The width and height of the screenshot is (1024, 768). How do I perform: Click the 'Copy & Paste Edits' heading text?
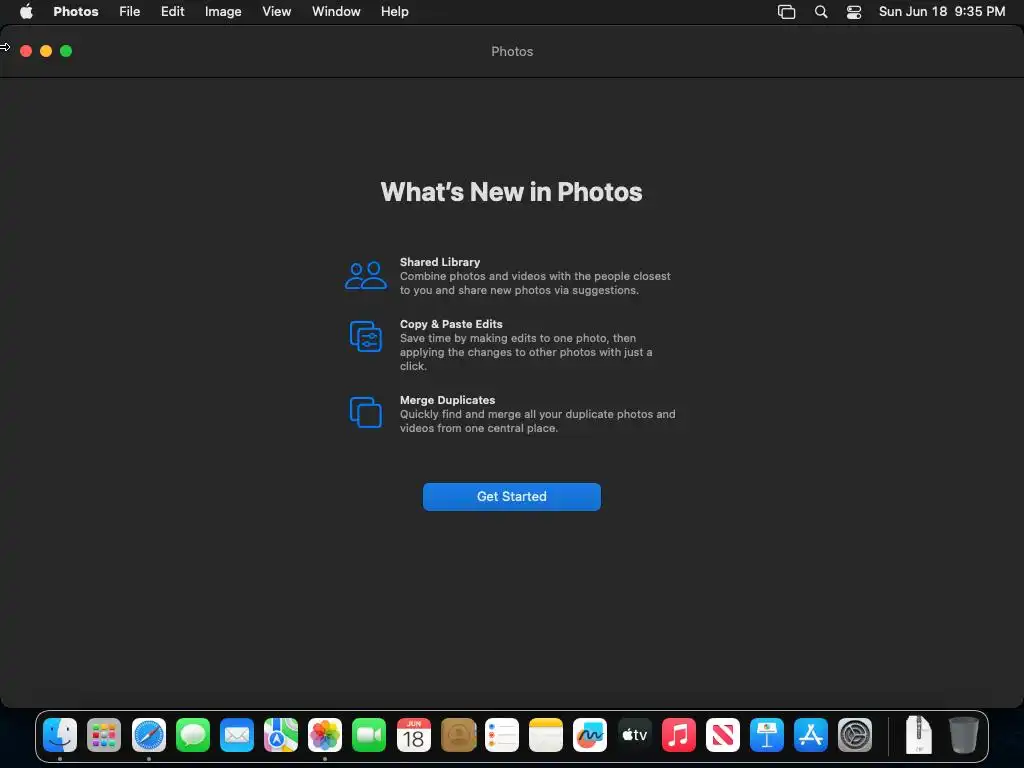click(x=451, y=324)
